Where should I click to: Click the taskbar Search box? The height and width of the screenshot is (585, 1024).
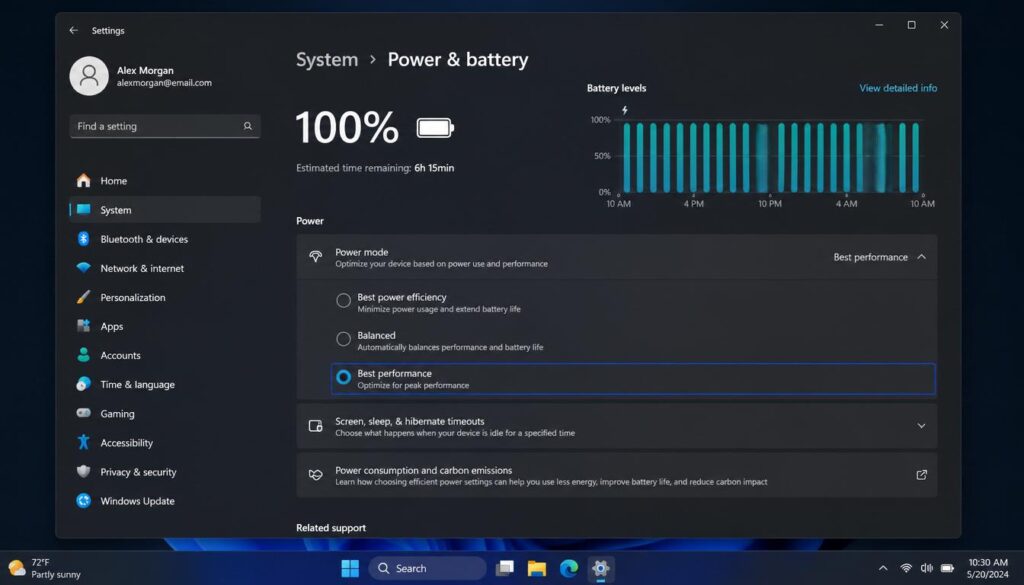(428, 568)
